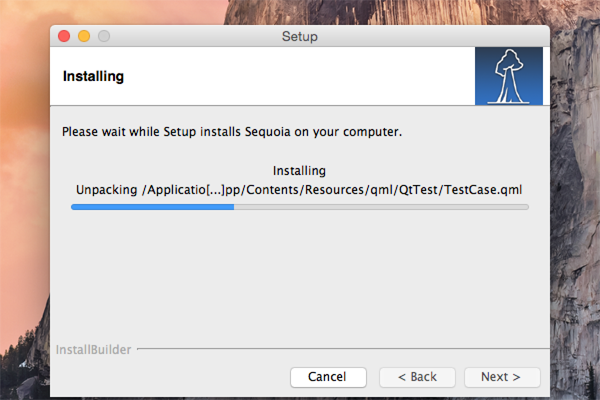Screen dimensions: 600x400
Task: Click the Setup window title
Action: click(300, 36)
